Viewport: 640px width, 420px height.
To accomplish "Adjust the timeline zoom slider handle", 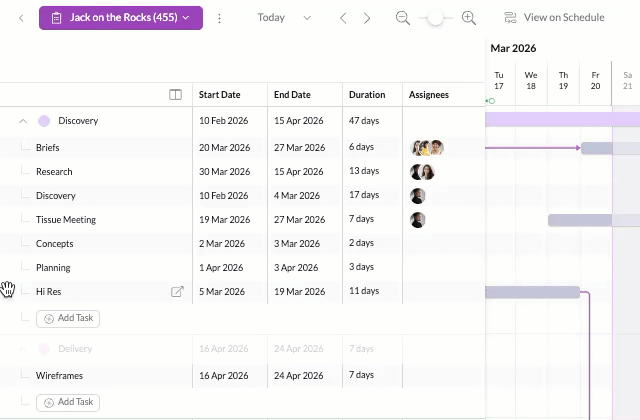I will pyautogui.click(x=435, y=18).
